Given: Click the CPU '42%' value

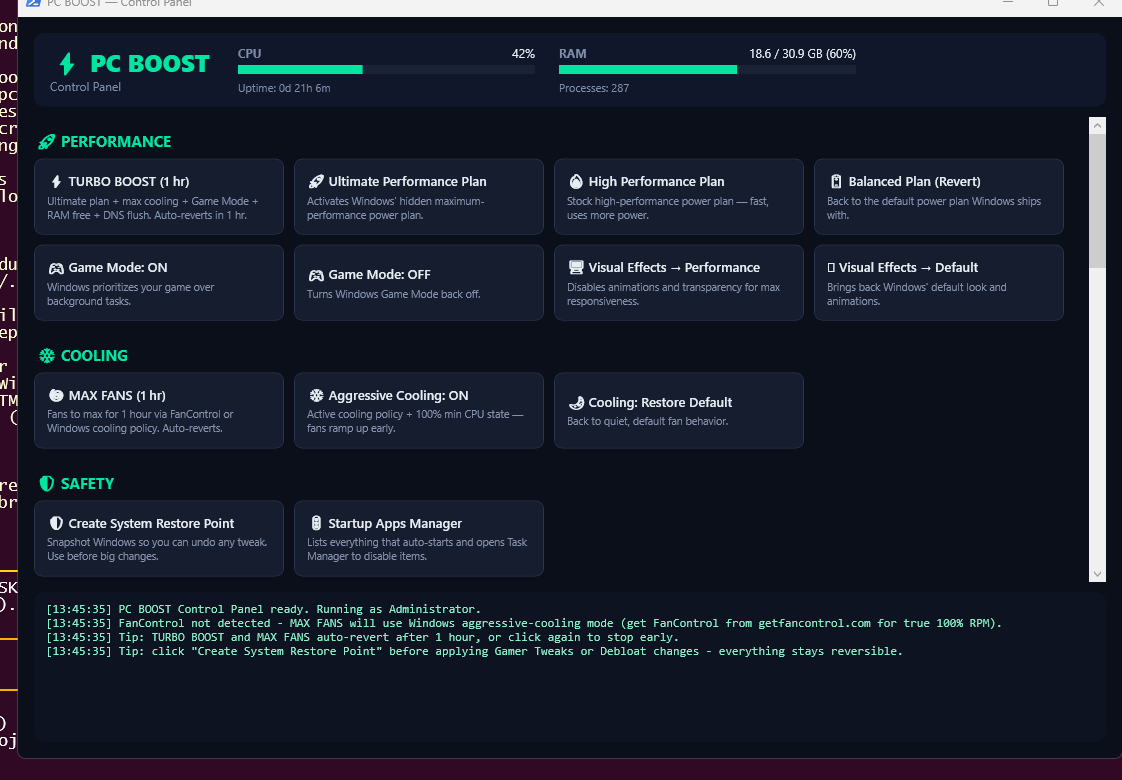Looking at the screenshot, I should pyautogui.click(x=523, y=54).
